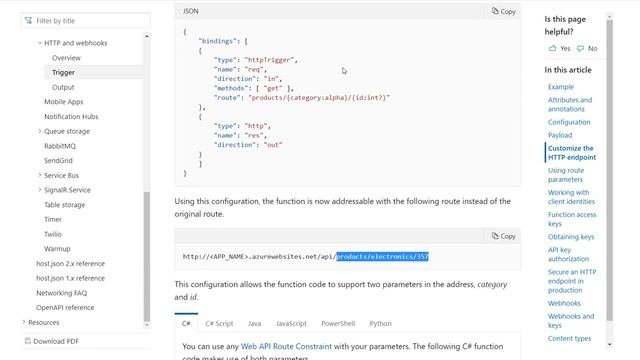
Task: Click the Download PDF icon
Action: point(28,341)
